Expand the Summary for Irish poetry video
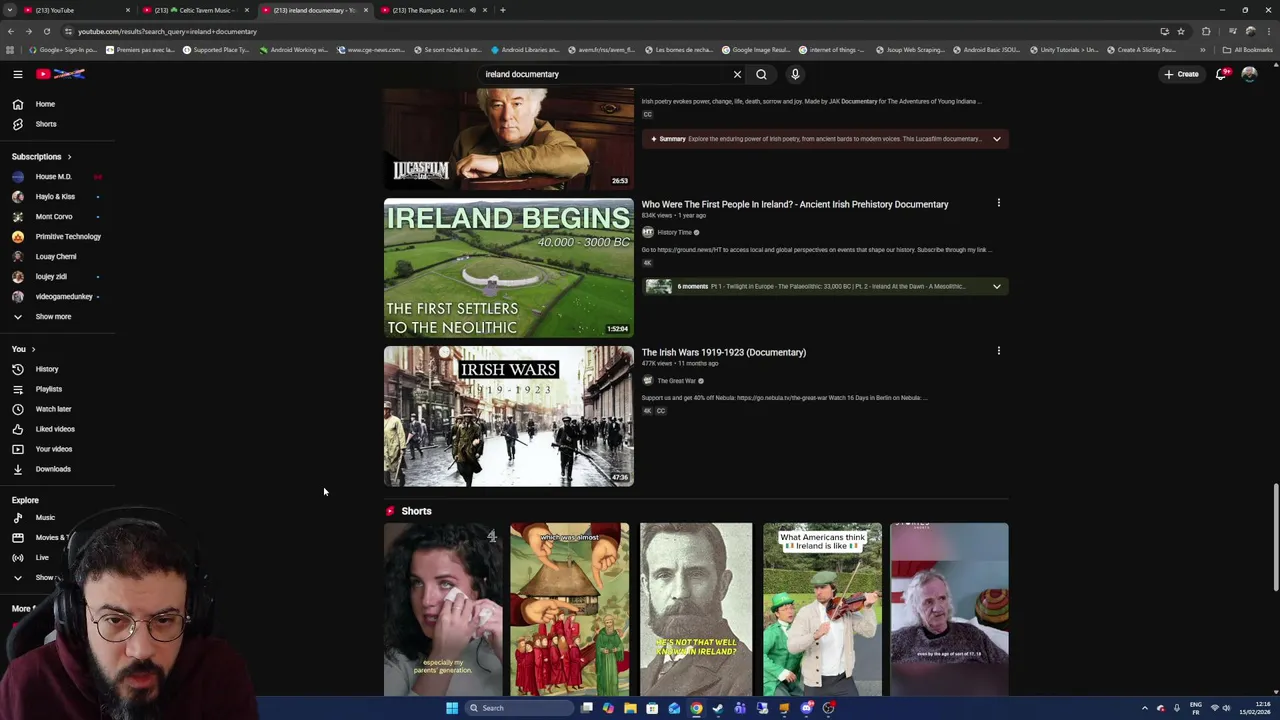1280x720 pixels. tap(996, 139)
